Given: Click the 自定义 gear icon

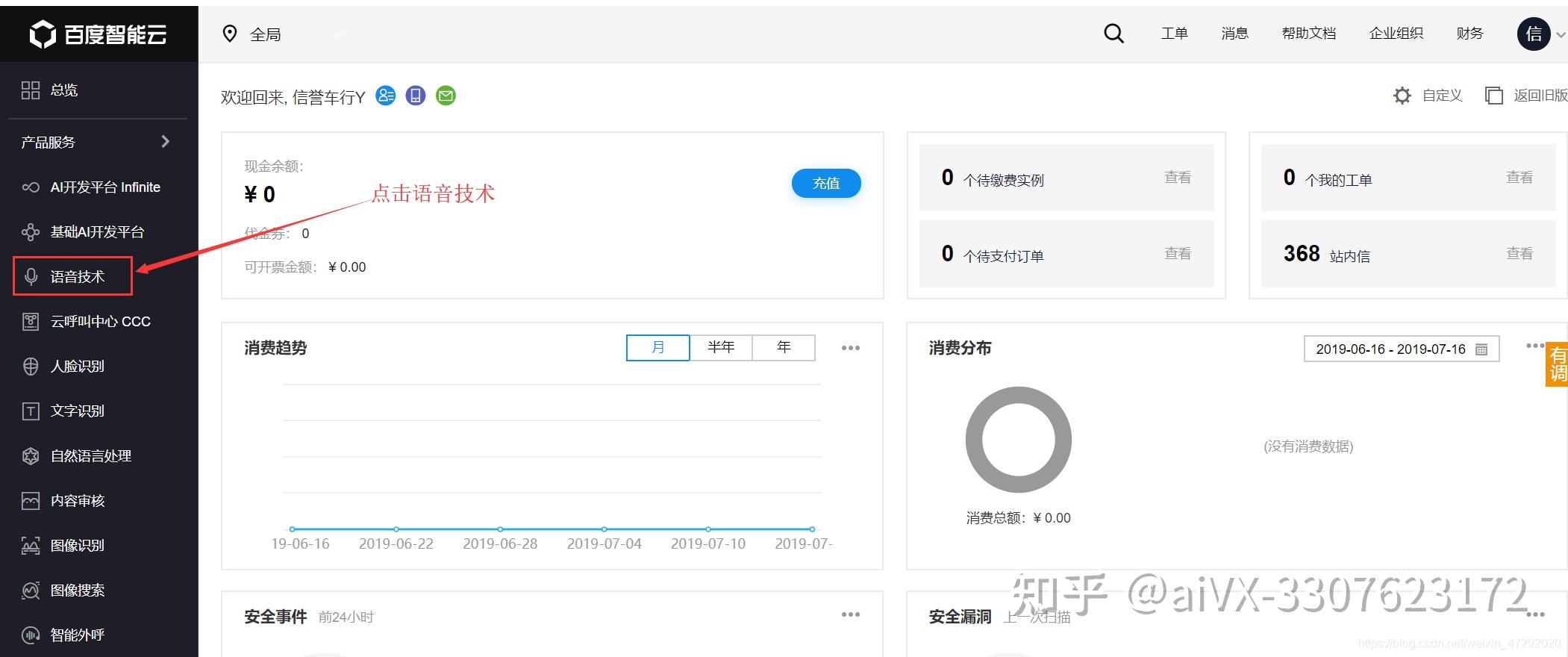Looking at the screenshot, I should click(1402, 96).
